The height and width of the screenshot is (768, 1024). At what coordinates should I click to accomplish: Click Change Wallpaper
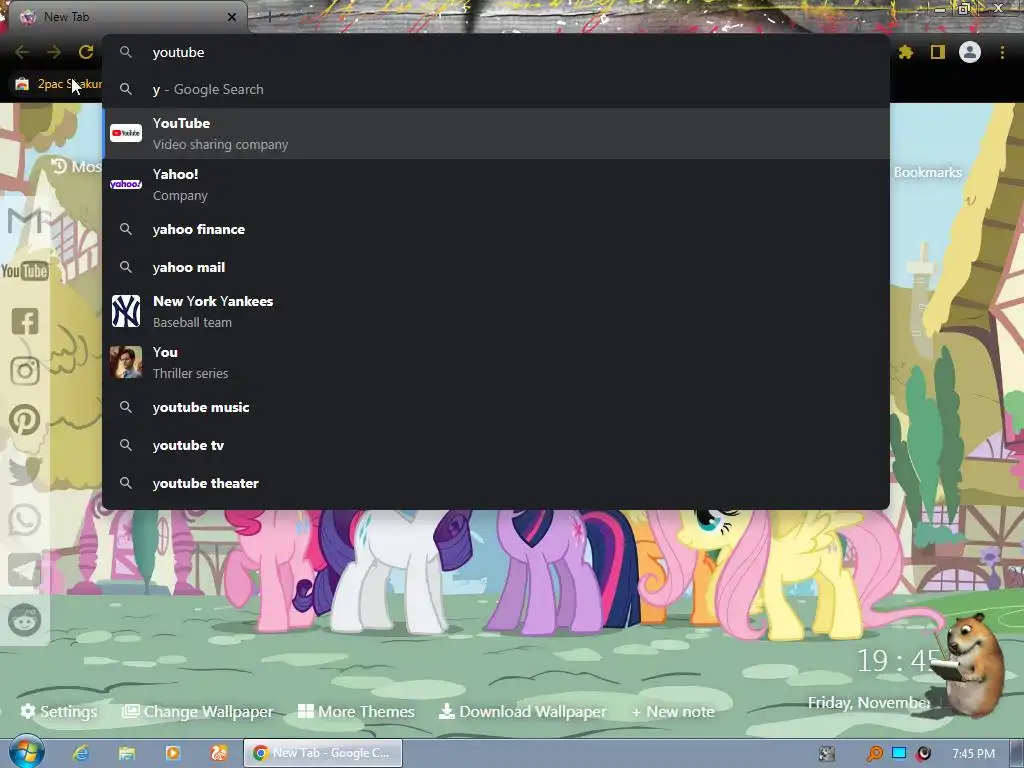tap(198, 711)
